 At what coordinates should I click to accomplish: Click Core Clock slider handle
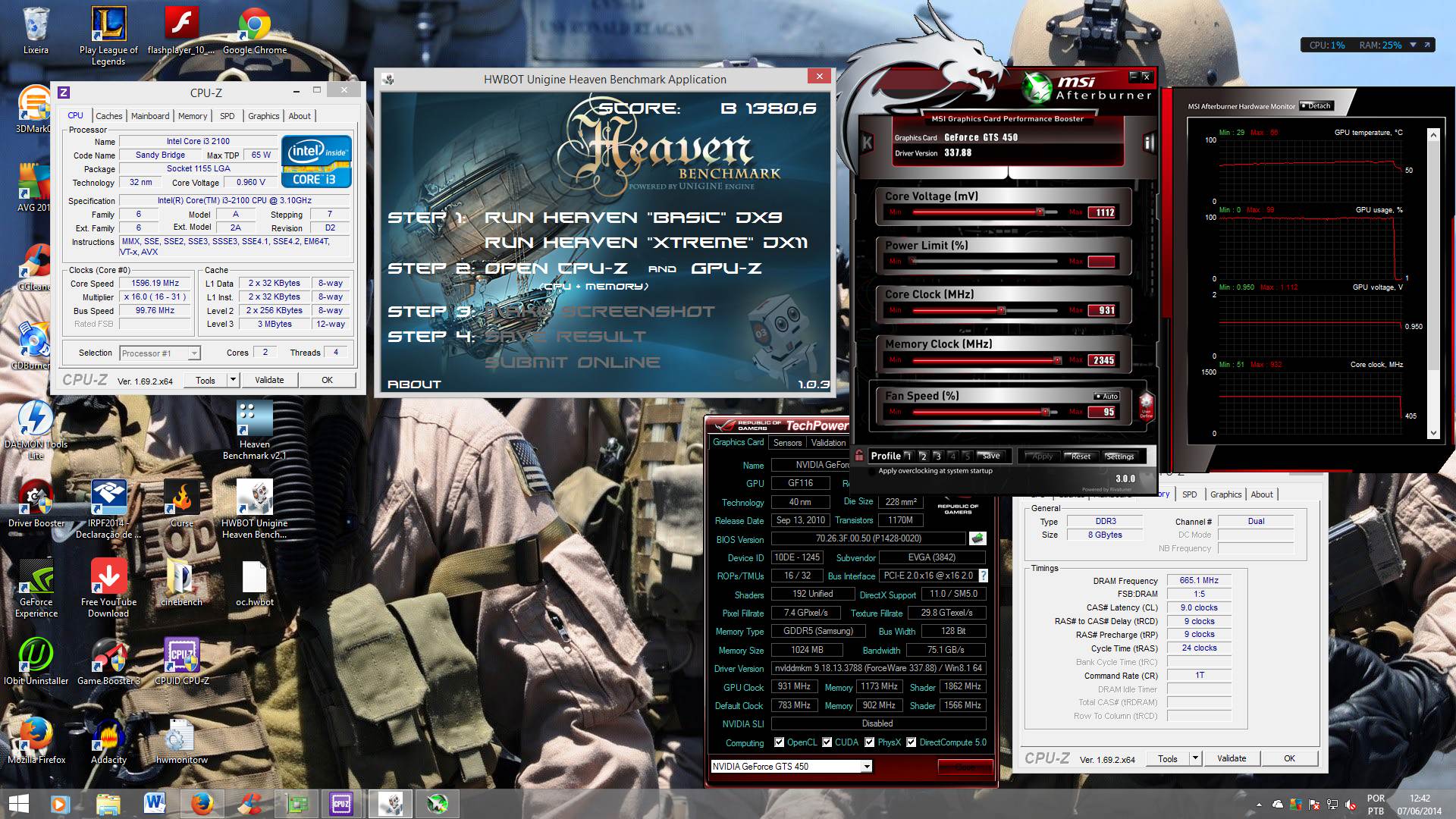coord(1001,310)
